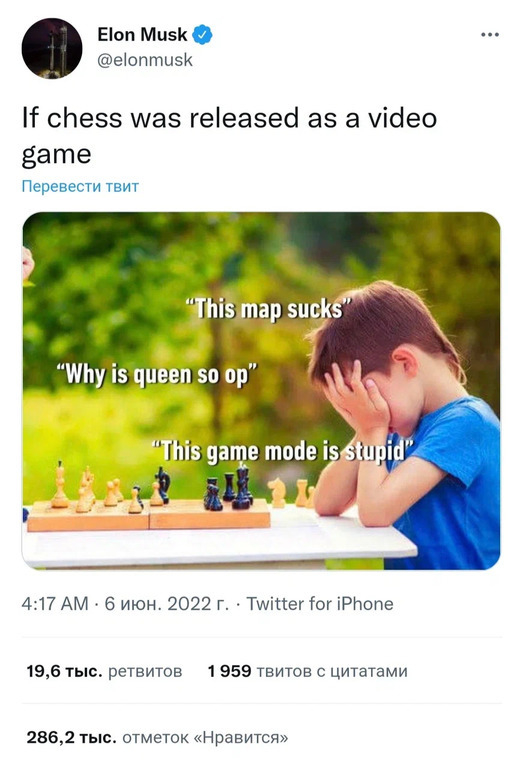Show 286,2 тыс. отметок «Нравится» list
The image size is (508, 768).
pyautogui.click(x=157, y=737)
